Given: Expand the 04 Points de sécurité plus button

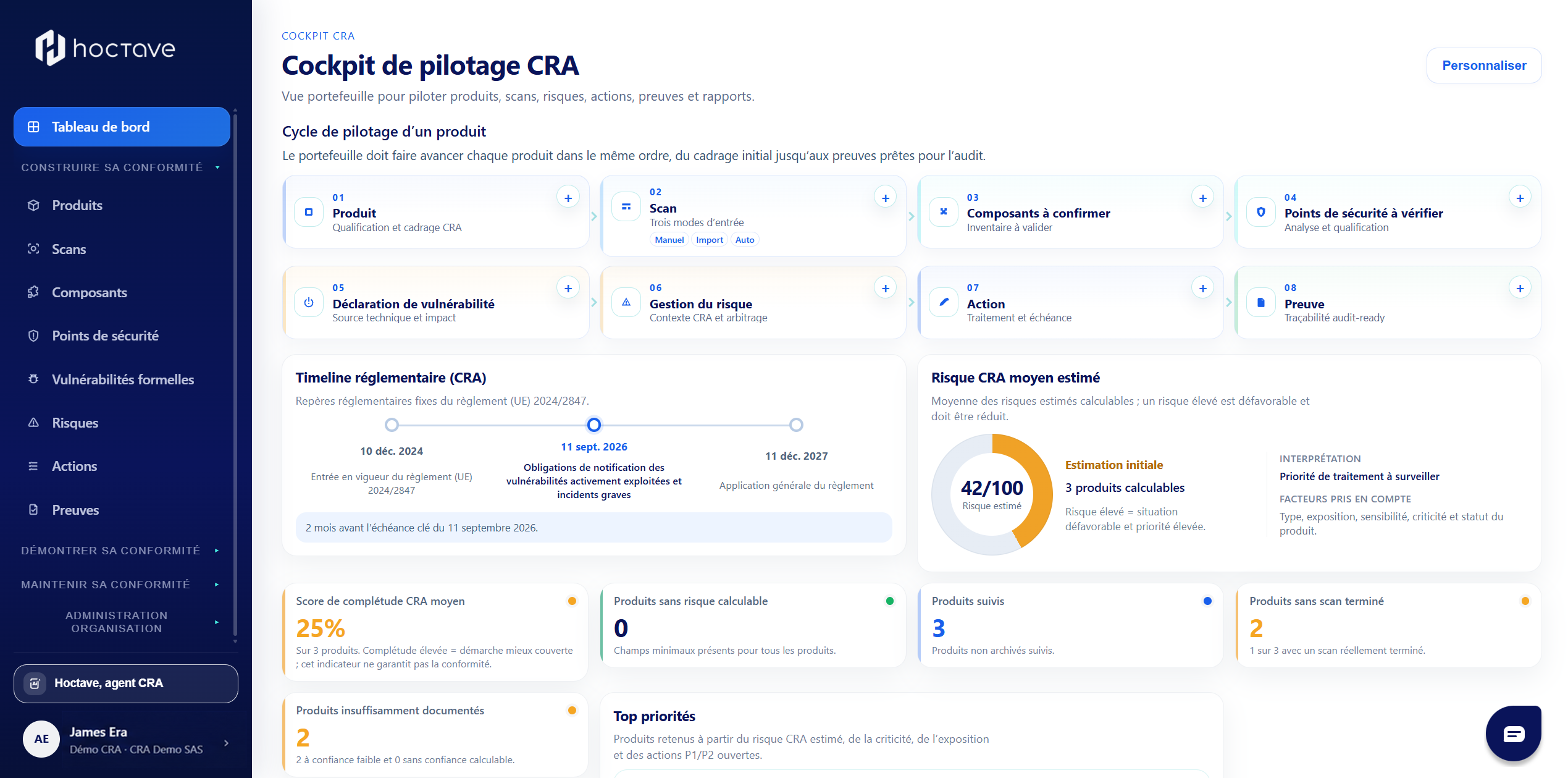Looking at the screenshot, I should click(1520, 198).
